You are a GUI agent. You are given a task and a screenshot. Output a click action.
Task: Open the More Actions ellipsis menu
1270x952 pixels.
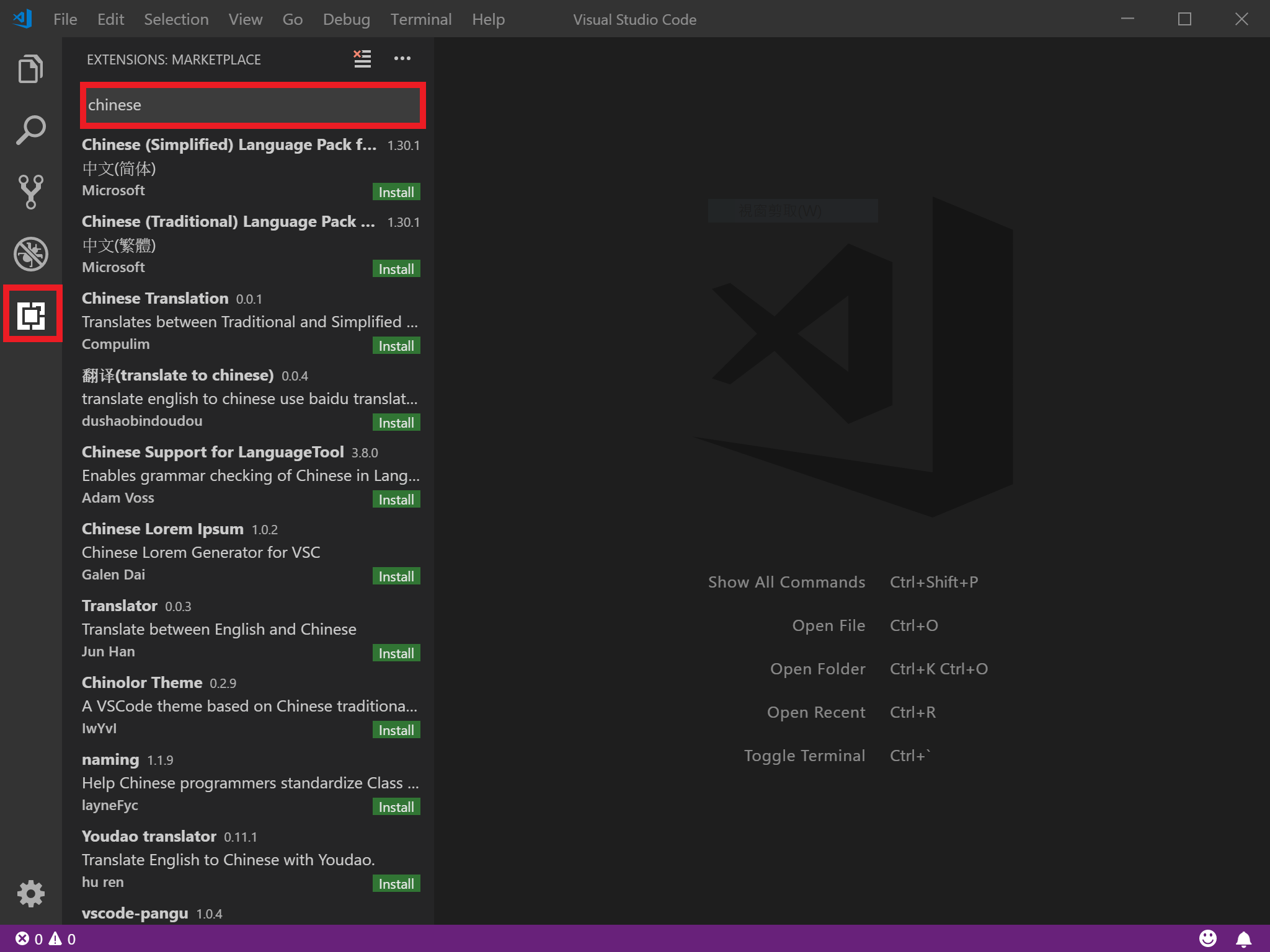(x=402, y=59)
